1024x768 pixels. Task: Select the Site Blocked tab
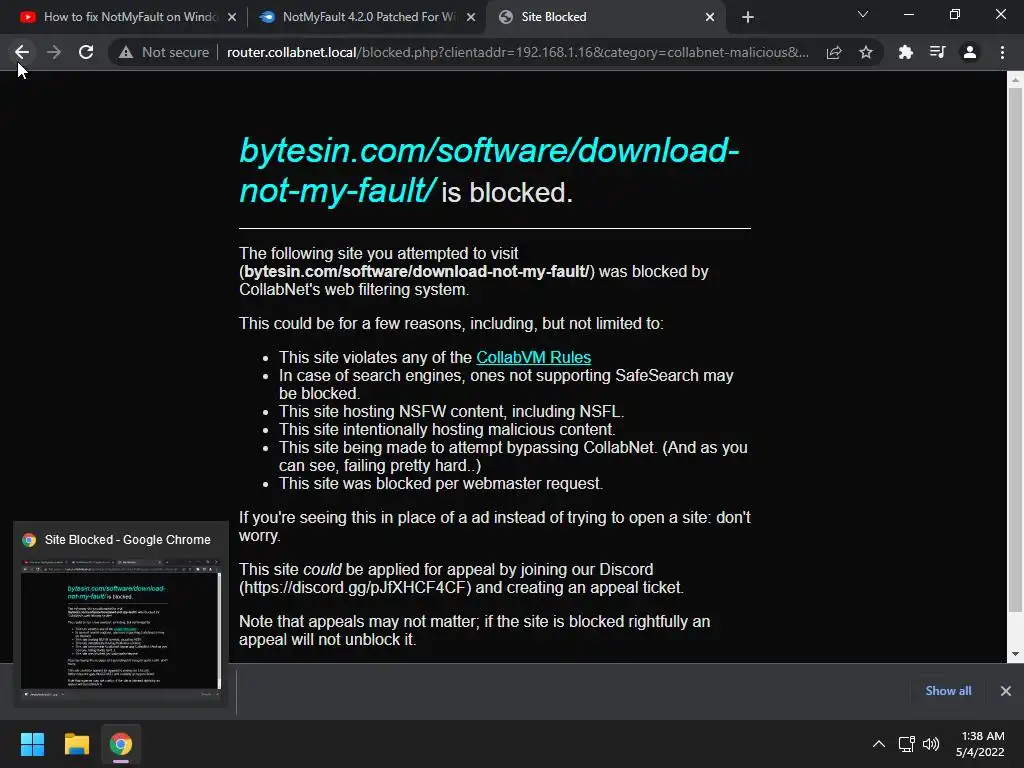606,17
